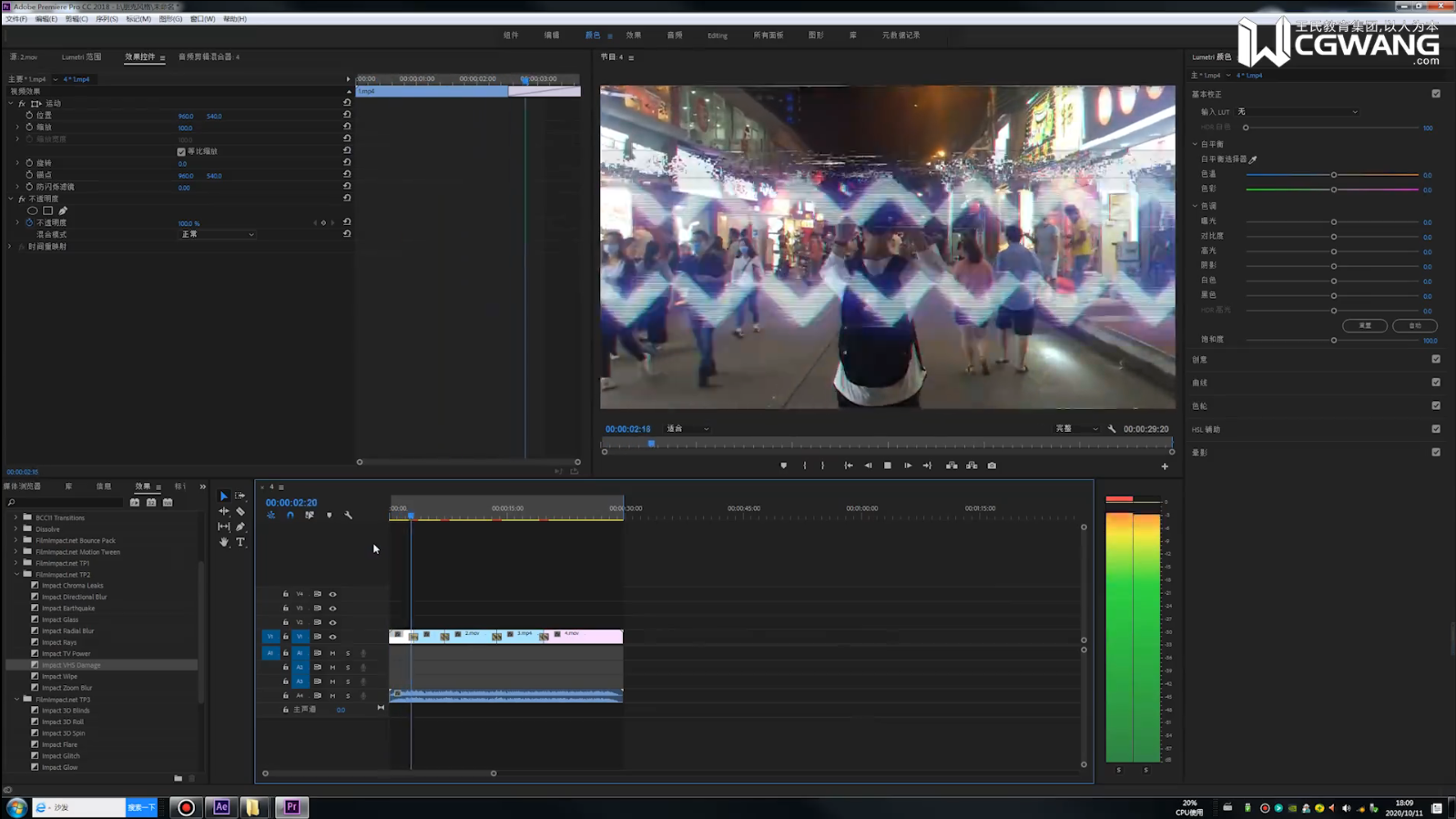Select the Selection tool arrow
Viewport: 1456px width, 819px height.
tap(224, 497)
